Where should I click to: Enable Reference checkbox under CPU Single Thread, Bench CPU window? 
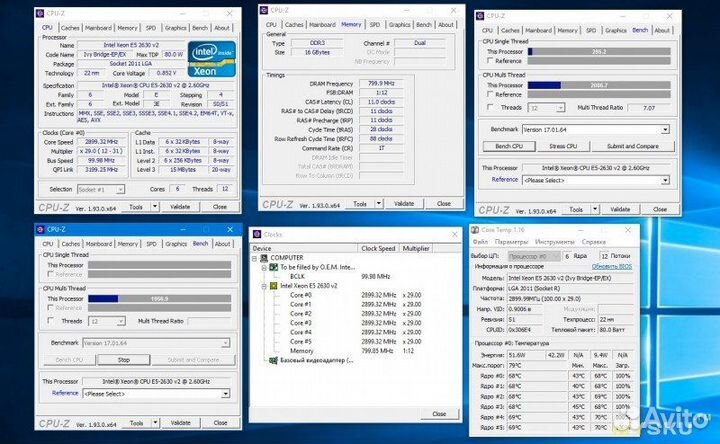point(490,61)
